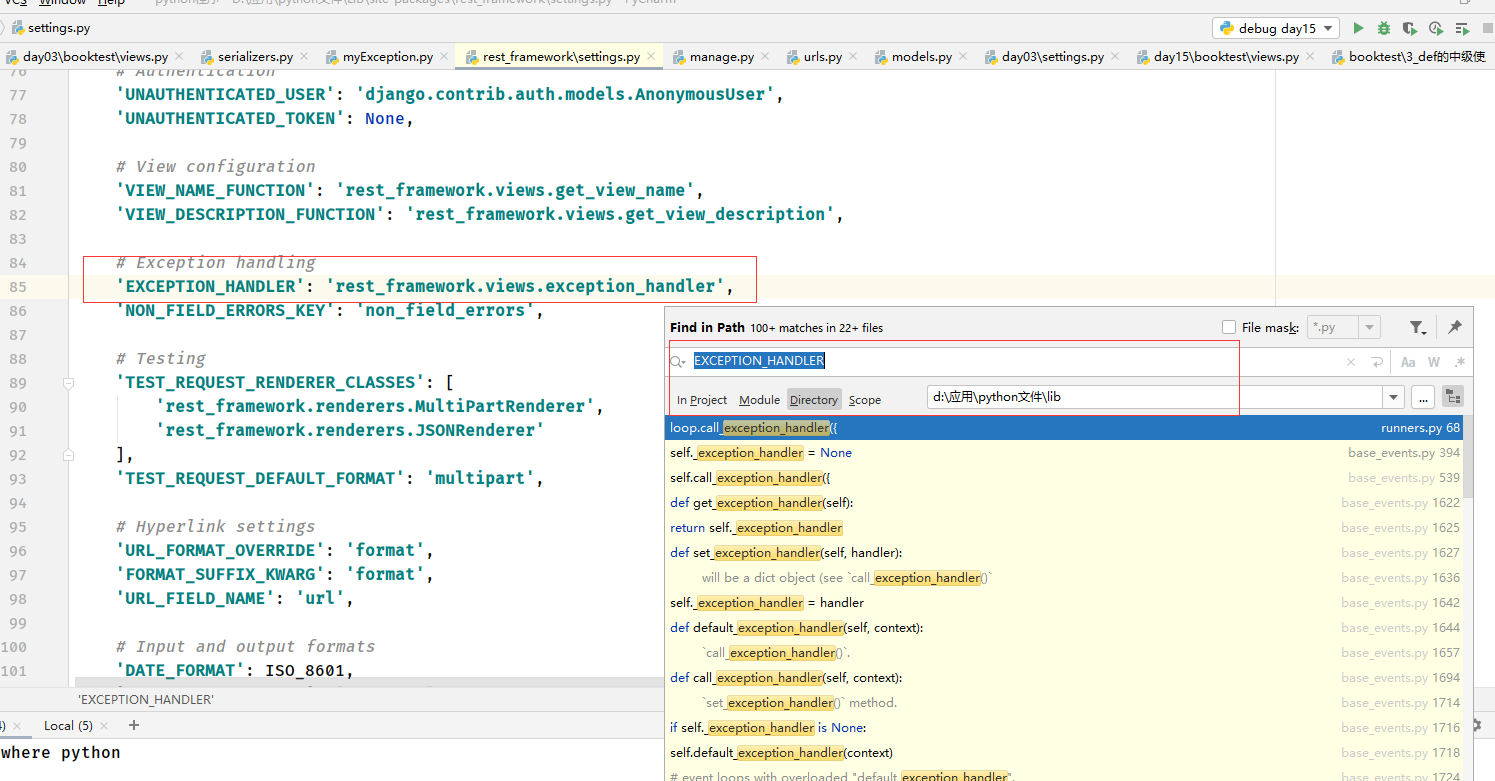Select Module search scope
This screenshot has width=1495, height=781.
click(759, 400)
